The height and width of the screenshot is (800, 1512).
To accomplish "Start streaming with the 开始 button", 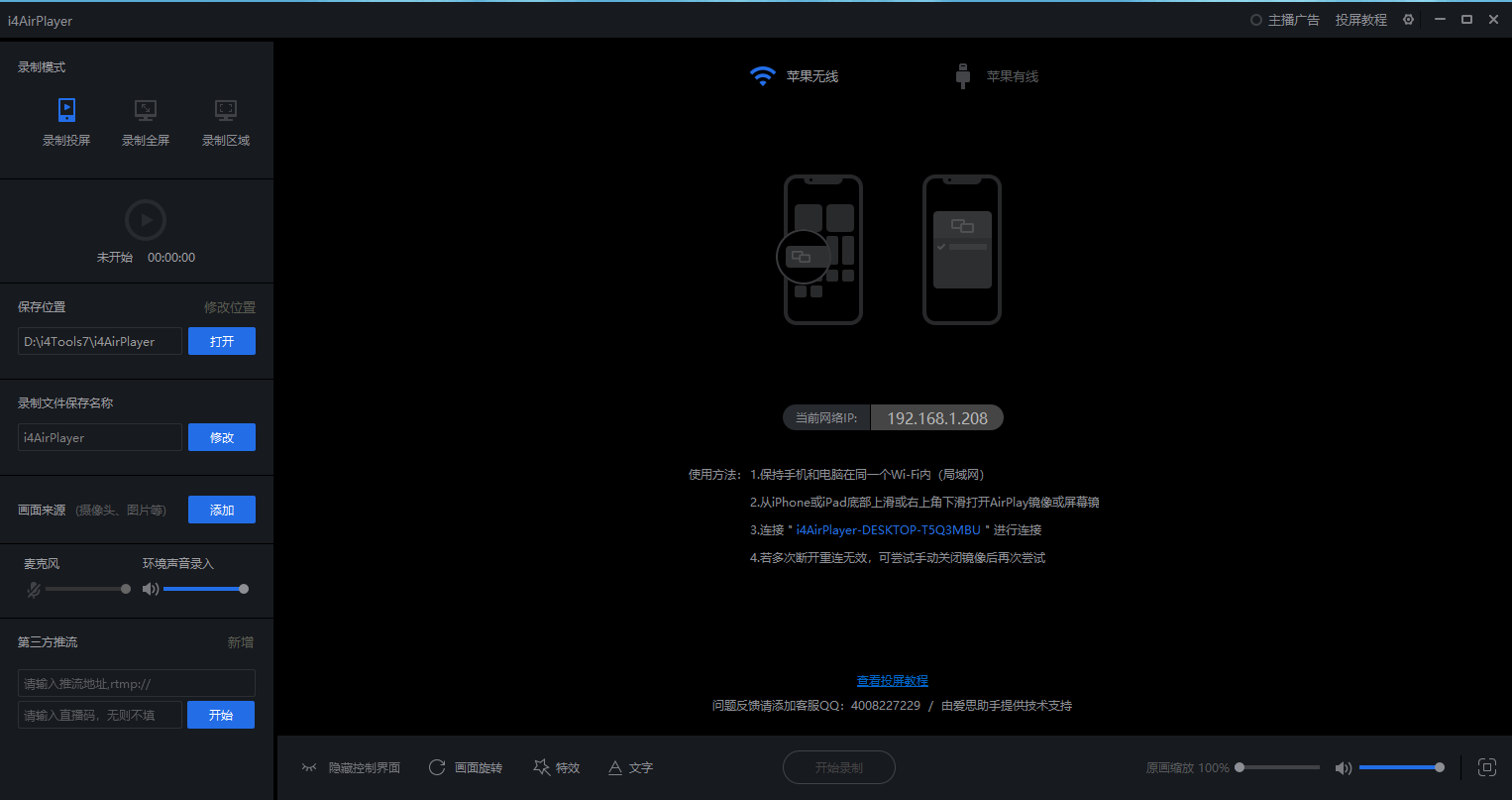I will (x=221, y=715).
